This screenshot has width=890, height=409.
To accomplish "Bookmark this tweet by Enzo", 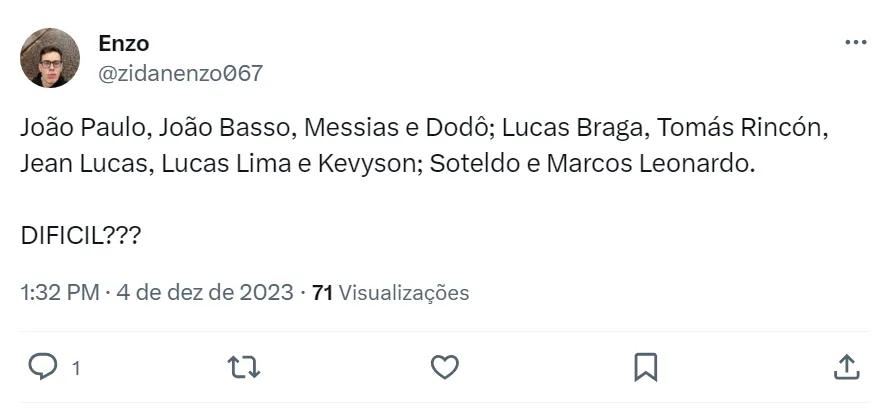I will (646, 367).
